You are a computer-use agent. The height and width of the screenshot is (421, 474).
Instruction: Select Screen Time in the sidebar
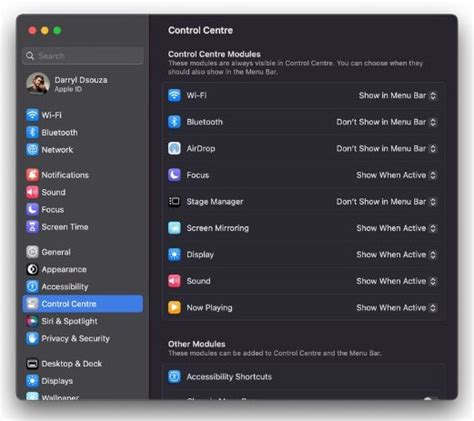pyautogui.click(x=83, y=227)
